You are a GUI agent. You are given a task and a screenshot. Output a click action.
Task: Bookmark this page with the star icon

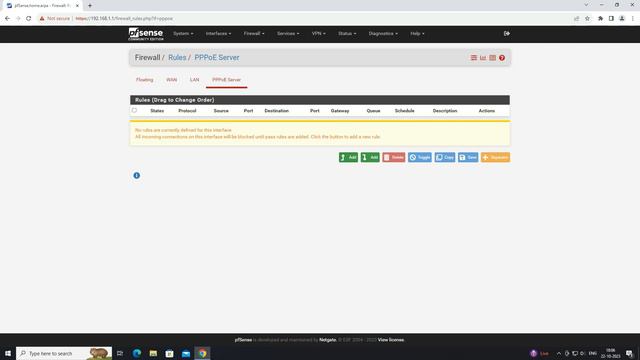click(587, 18)
